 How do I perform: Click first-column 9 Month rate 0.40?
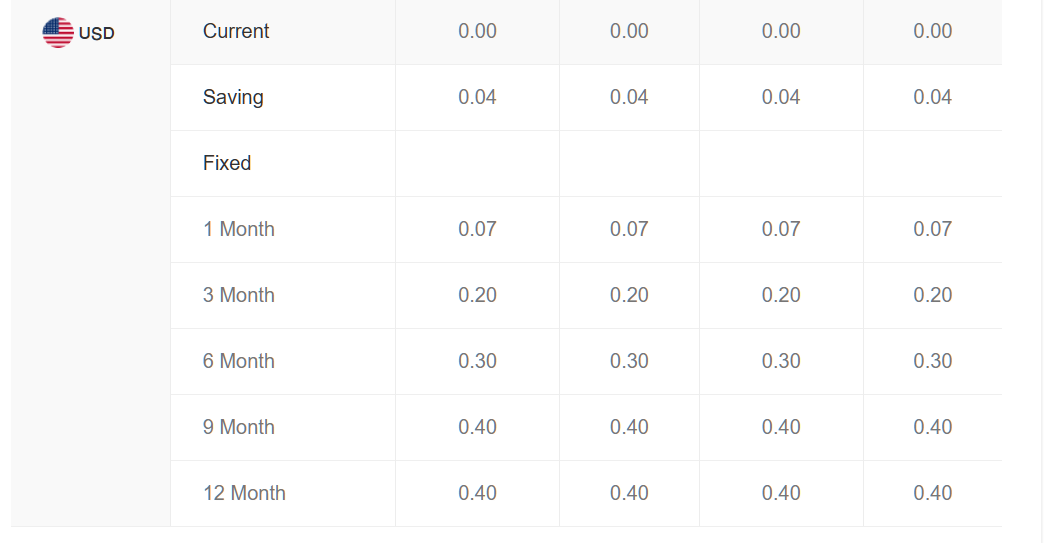click(477, 427)
